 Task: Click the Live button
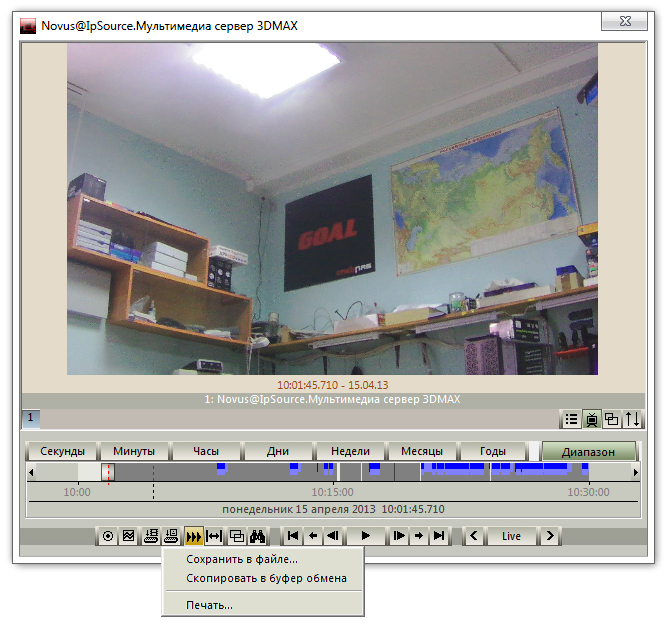(x=511, y=536)
